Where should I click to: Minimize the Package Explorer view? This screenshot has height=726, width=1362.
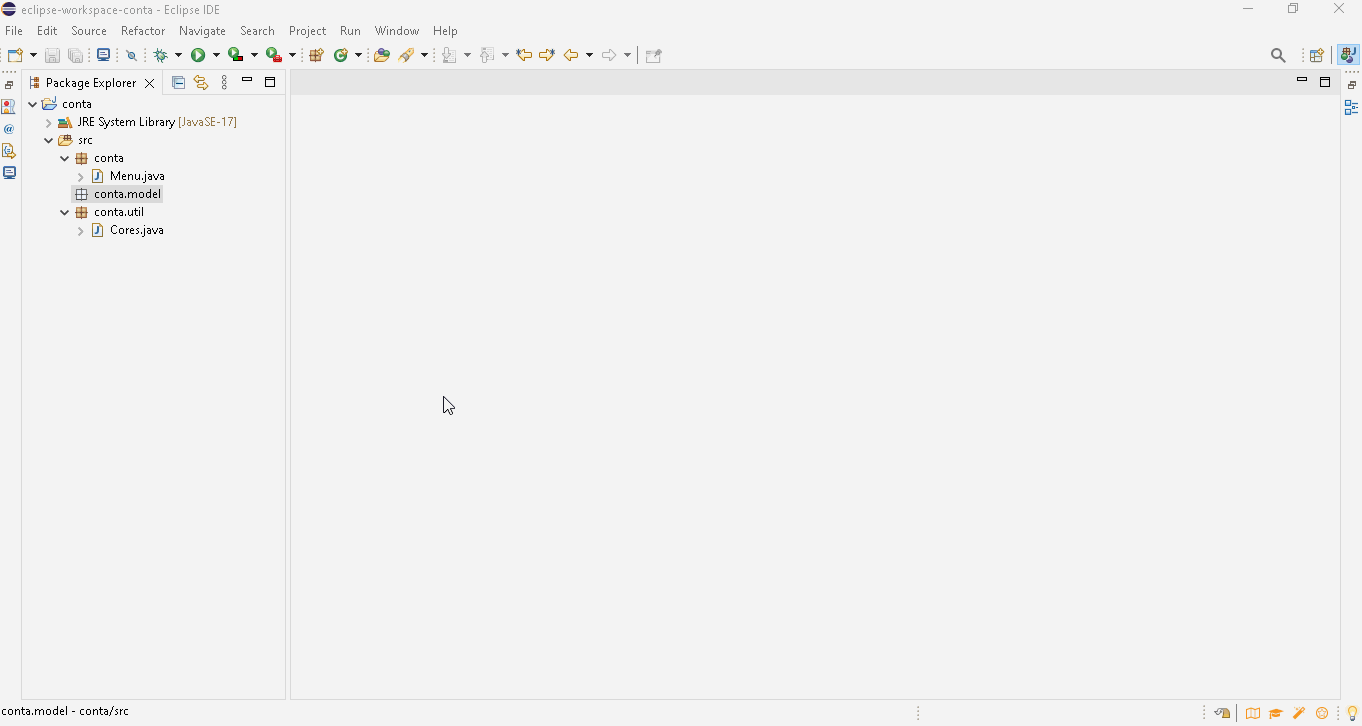coord(246,82)
